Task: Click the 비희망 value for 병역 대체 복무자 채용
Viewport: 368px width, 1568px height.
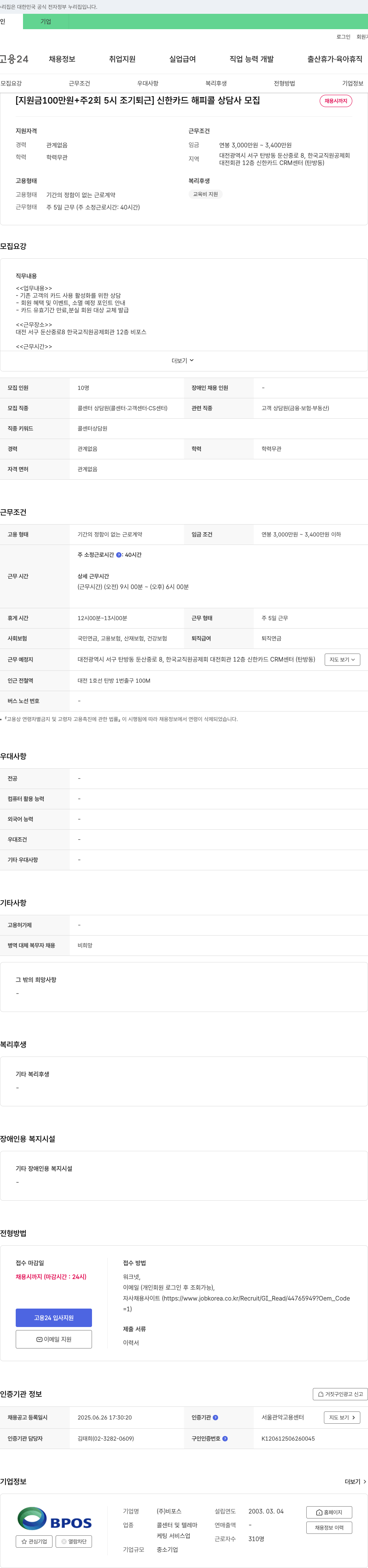Action: tap(85, 946)
